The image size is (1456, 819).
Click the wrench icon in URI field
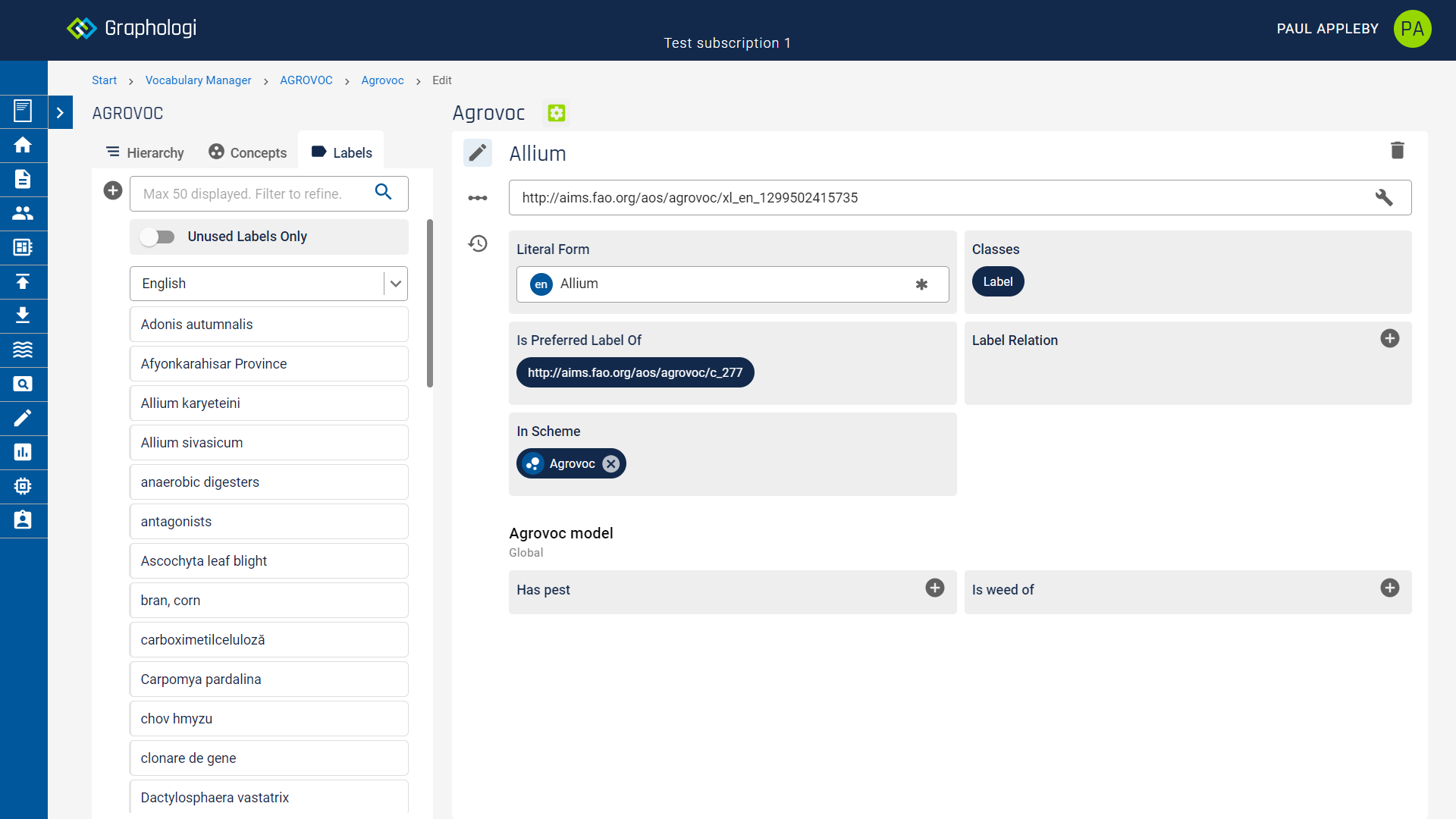point(1384,198)
